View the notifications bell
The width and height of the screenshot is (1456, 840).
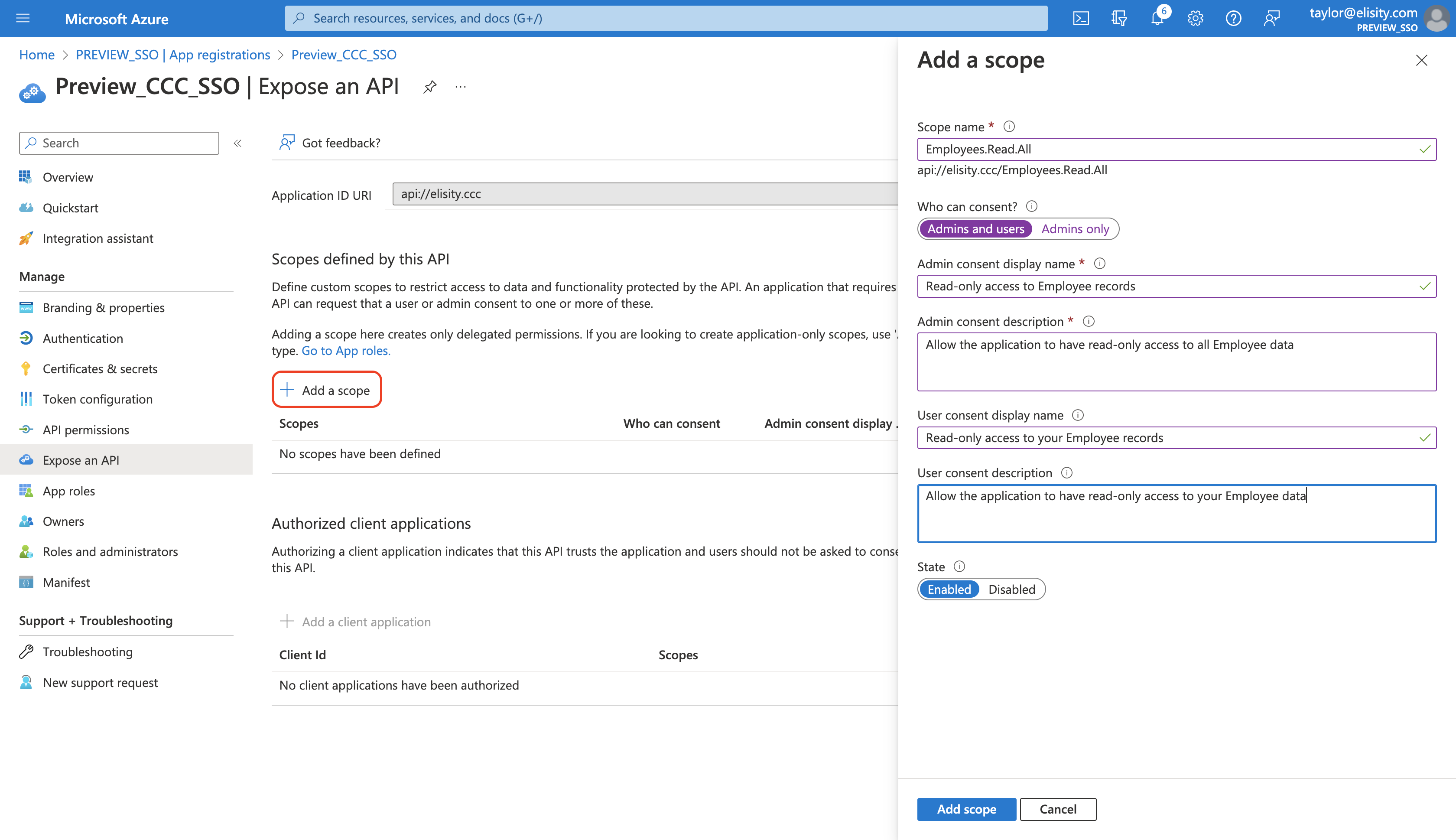1157,19
